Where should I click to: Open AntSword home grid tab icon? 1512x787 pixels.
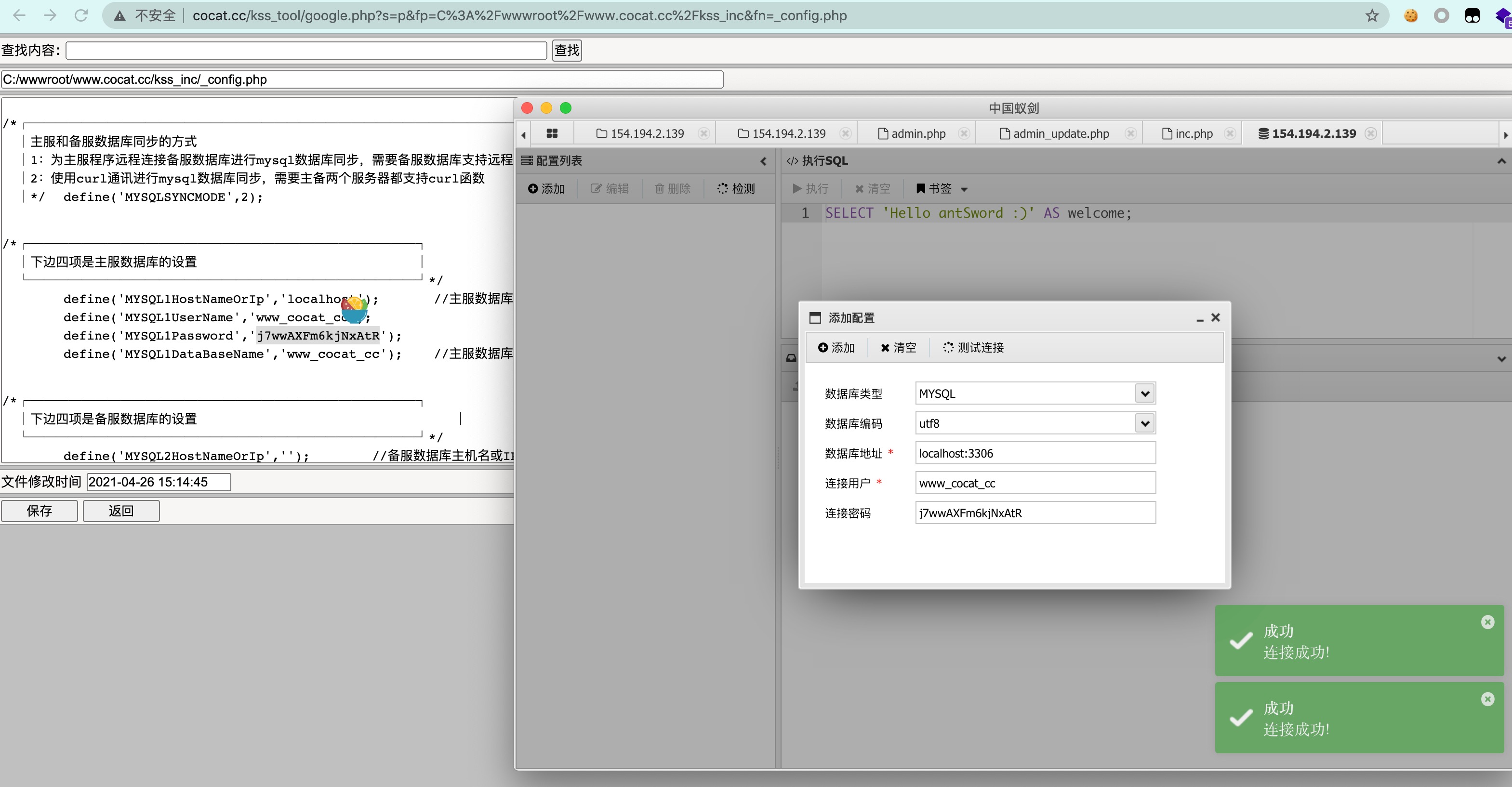tap(552, 133)
